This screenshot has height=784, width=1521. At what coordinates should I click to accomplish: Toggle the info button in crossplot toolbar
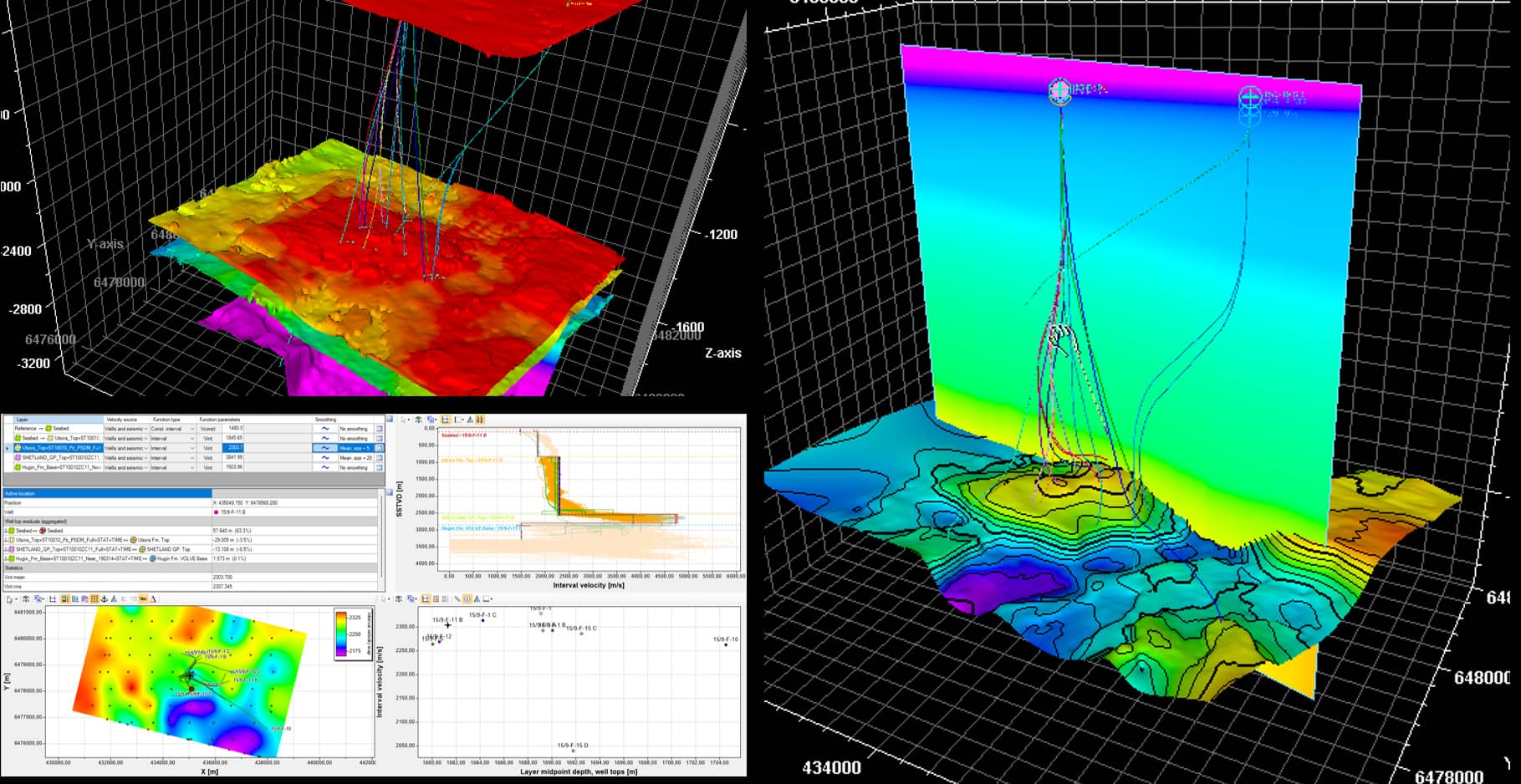pos(467,598)
